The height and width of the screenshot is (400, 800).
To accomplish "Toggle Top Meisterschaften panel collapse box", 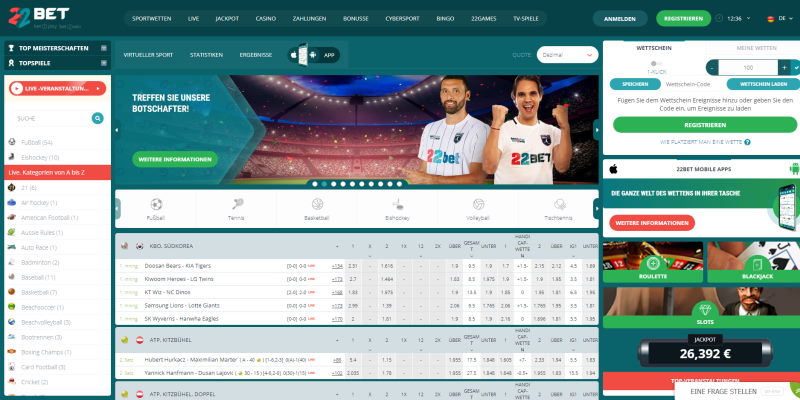I will click(104, 48).
